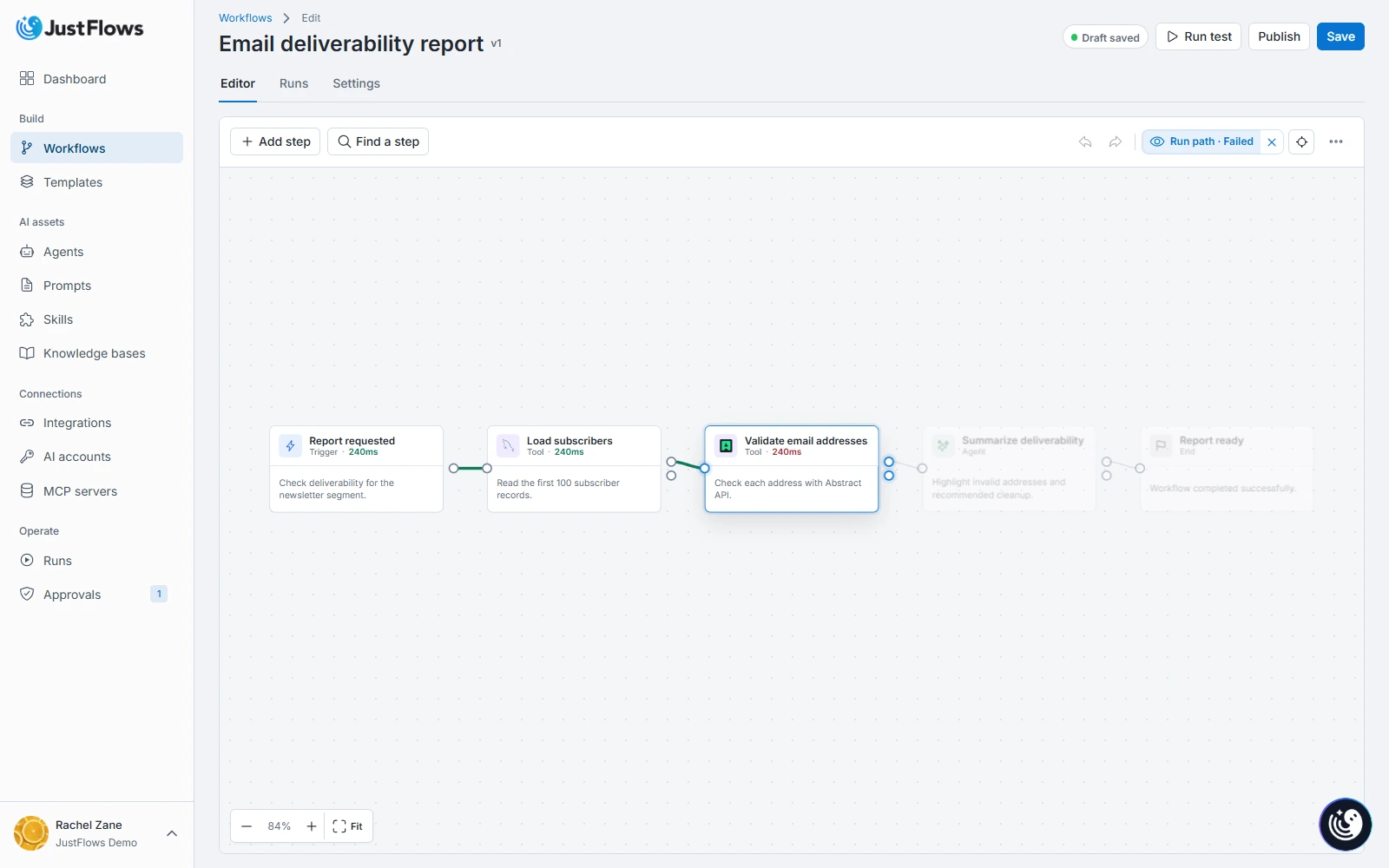Publish the workflow
1389x868 pixels.
[1279, 36]
